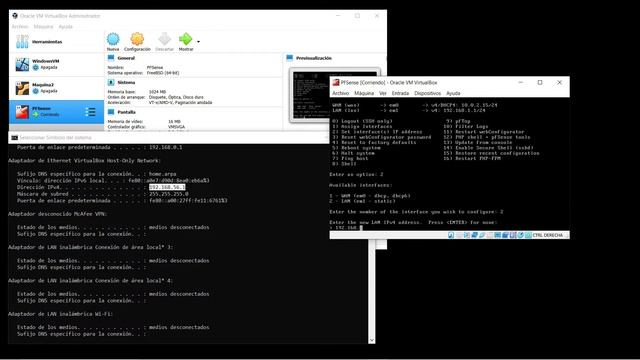Image resolution: width=640 pixels, height=360 pixels.
Task: Click the LAN IPv4 address input prompt
Action: (x=346, y=228)
